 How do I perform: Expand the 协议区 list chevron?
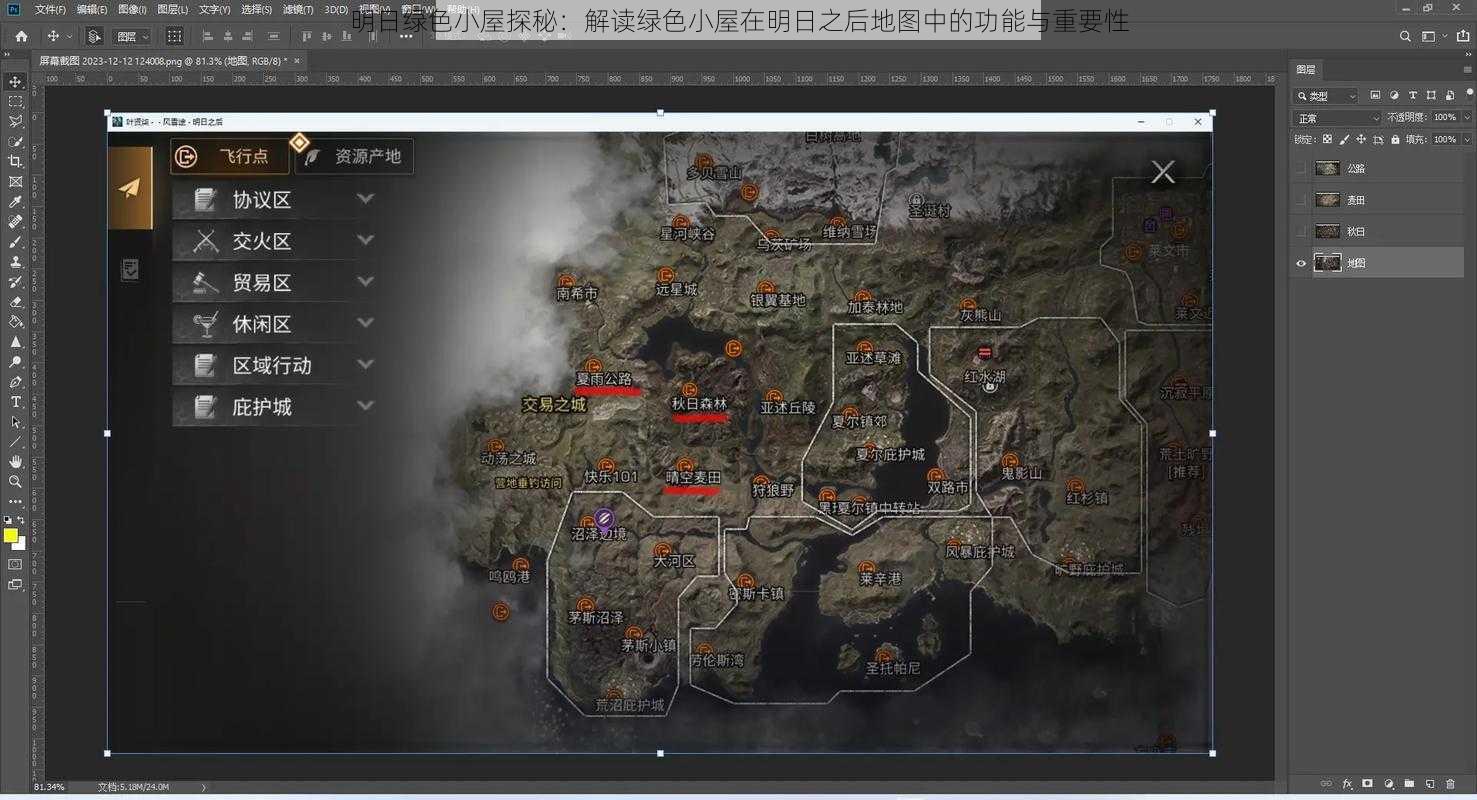coord(365,199)
